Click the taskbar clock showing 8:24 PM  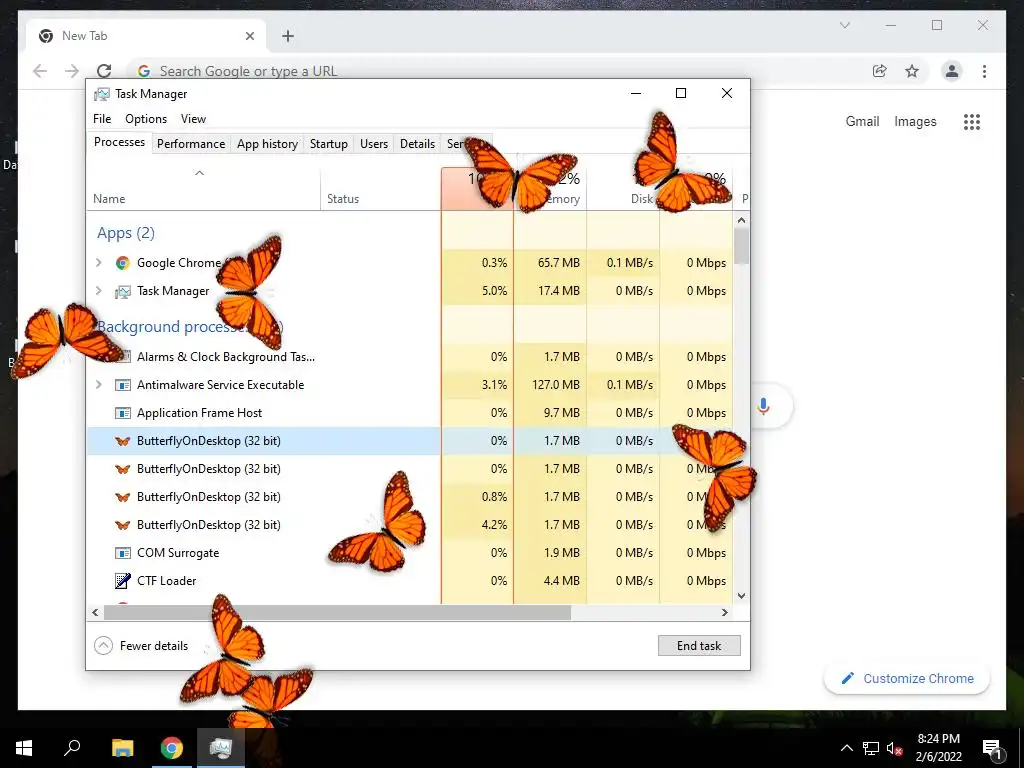point(938,748)
